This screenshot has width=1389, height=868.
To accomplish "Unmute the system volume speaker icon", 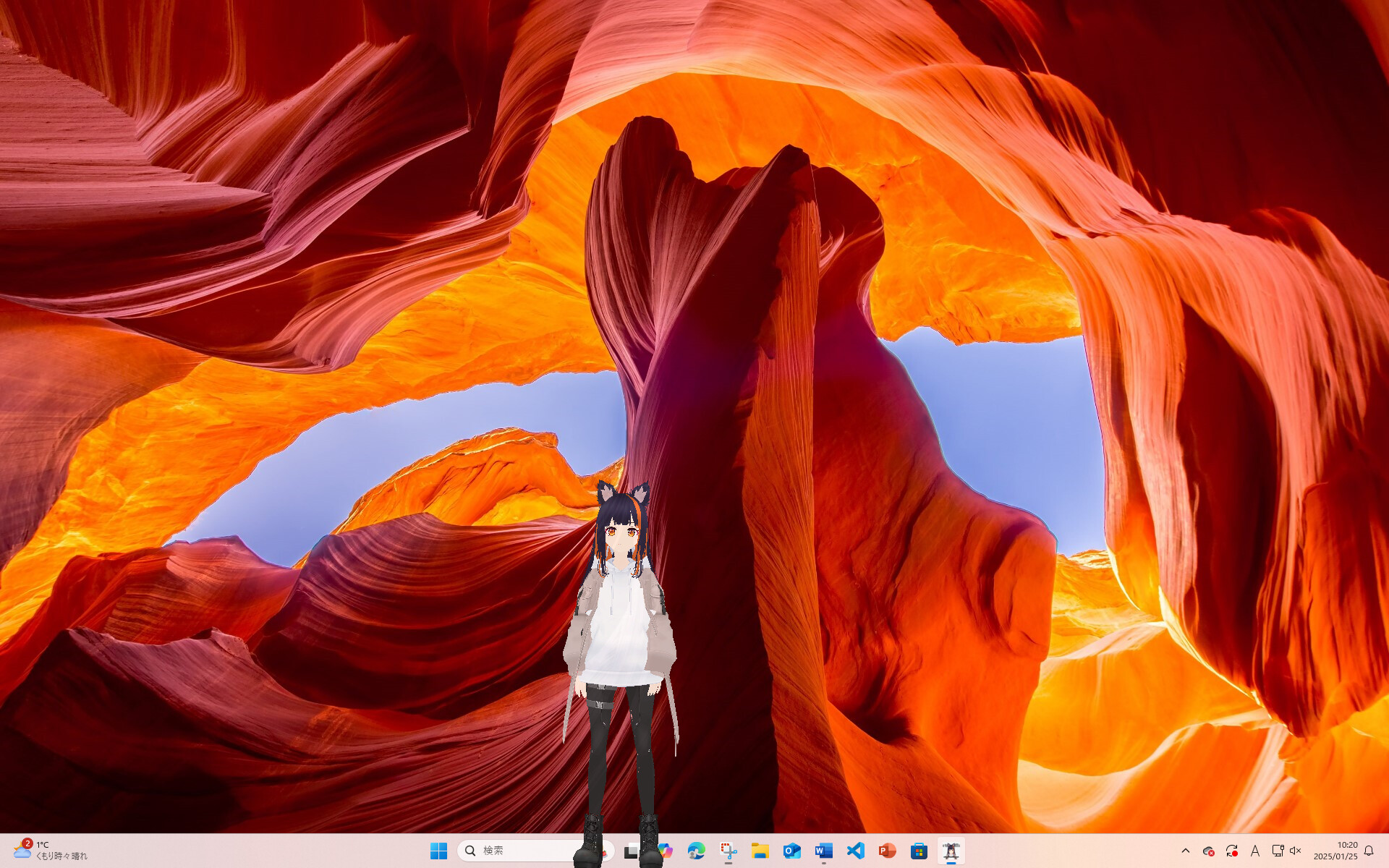I will 1295,851.
